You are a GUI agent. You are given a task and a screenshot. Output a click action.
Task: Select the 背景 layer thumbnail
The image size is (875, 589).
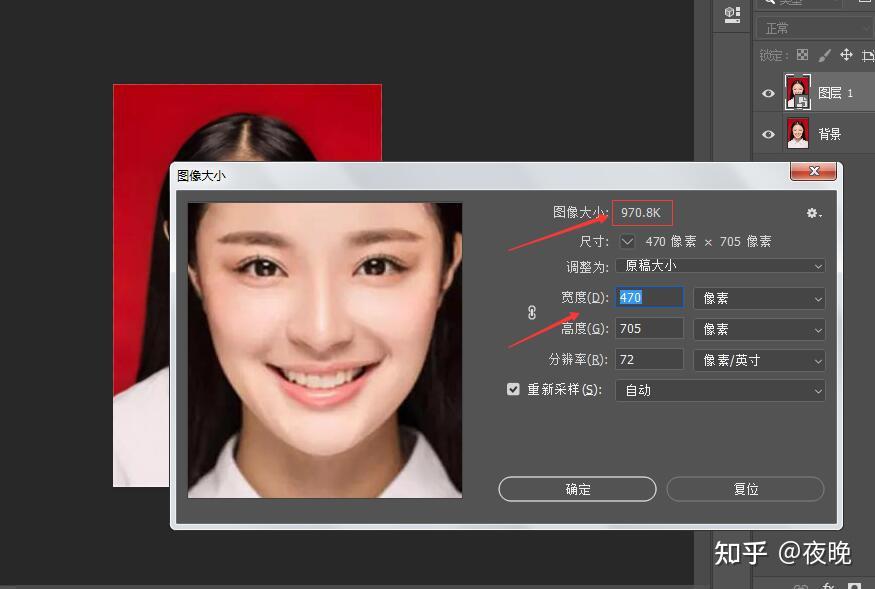pos(798,134)
